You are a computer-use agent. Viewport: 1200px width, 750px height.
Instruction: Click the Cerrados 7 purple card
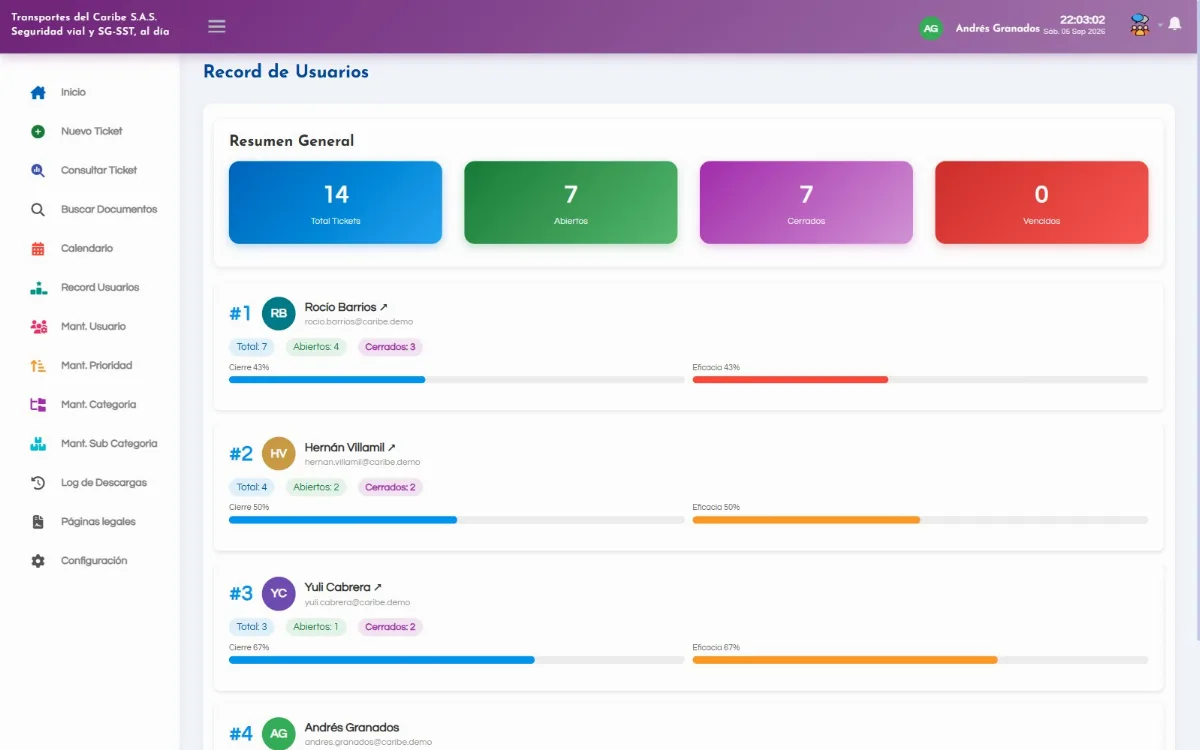[806, 202]
